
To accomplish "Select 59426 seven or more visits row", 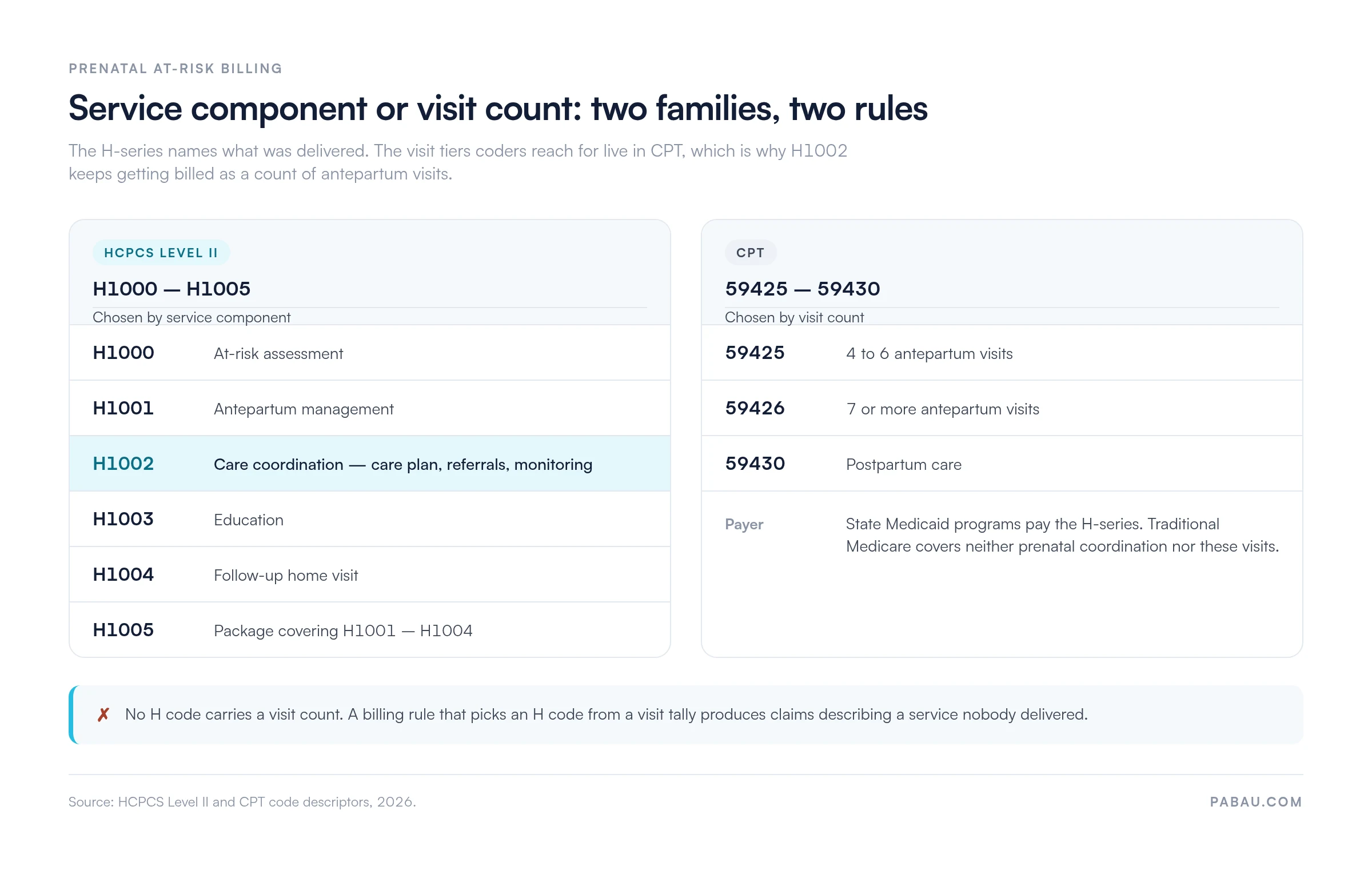I will click(x=1002, y=408).
